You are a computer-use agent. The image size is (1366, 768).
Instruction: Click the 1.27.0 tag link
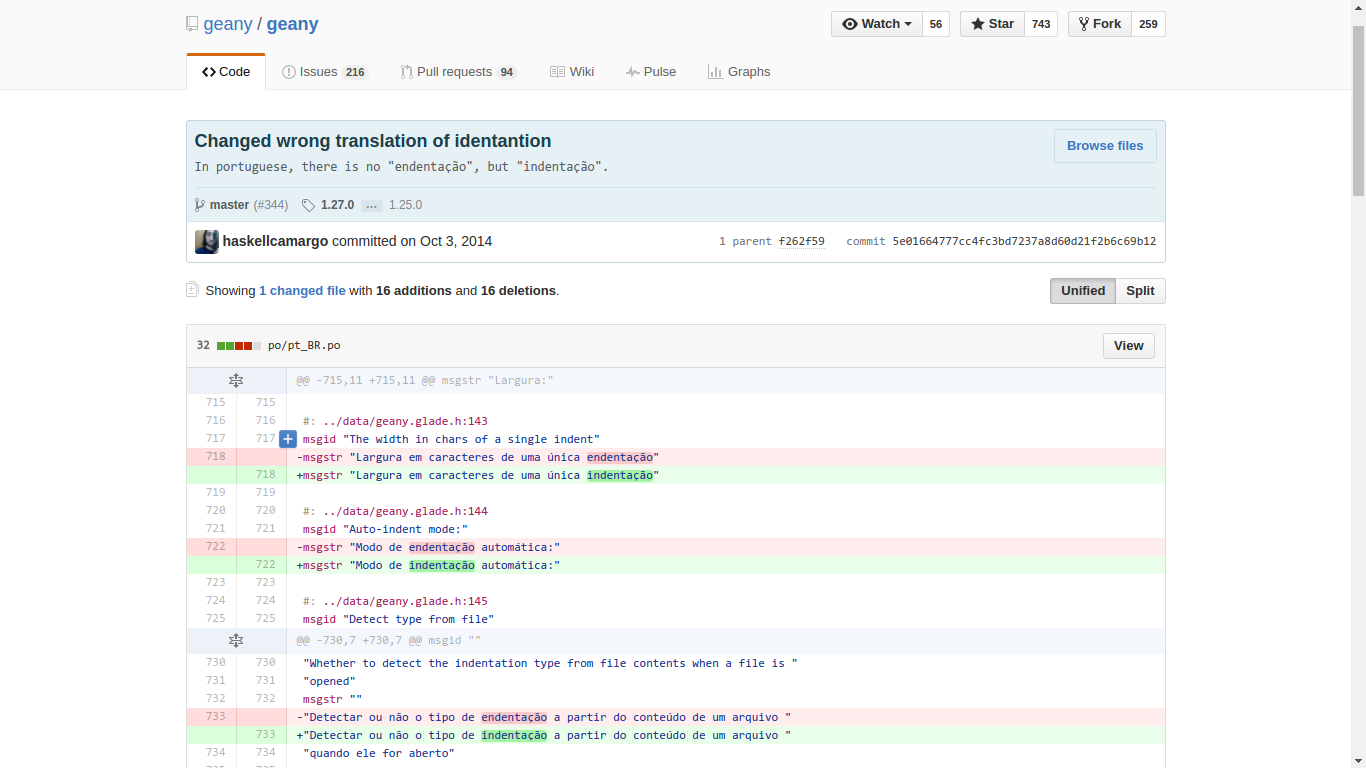click(337, 205)
